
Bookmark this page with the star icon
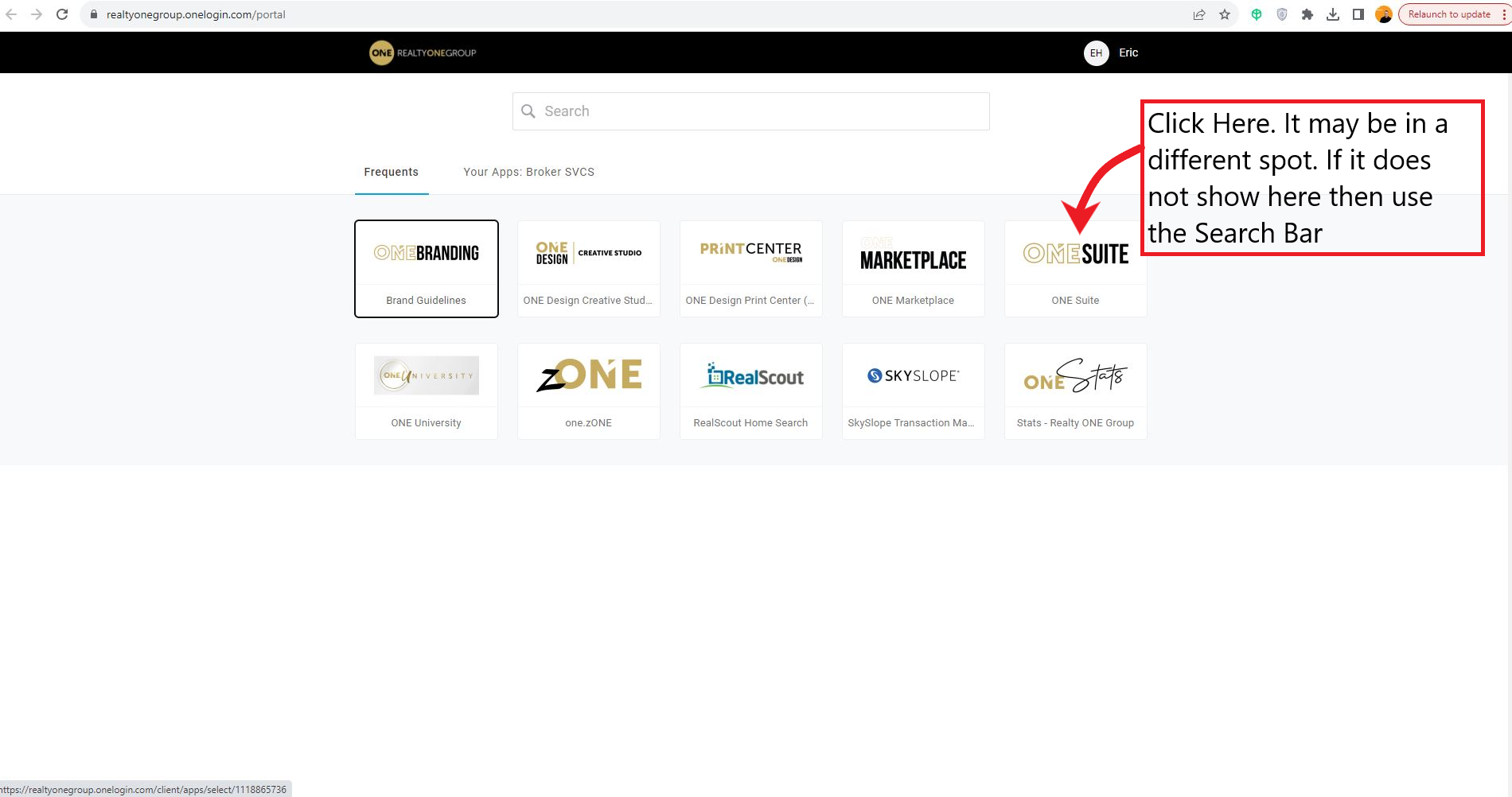click(x=1225, y=14)
